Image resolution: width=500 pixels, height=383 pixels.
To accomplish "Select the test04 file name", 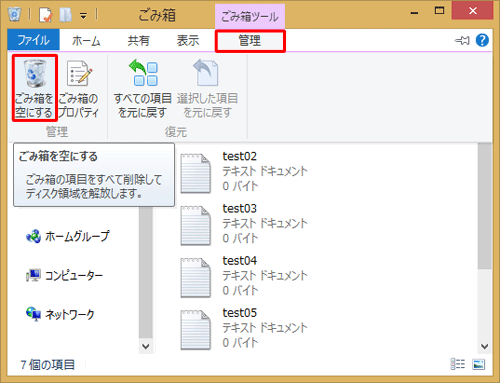I will 240,260.
